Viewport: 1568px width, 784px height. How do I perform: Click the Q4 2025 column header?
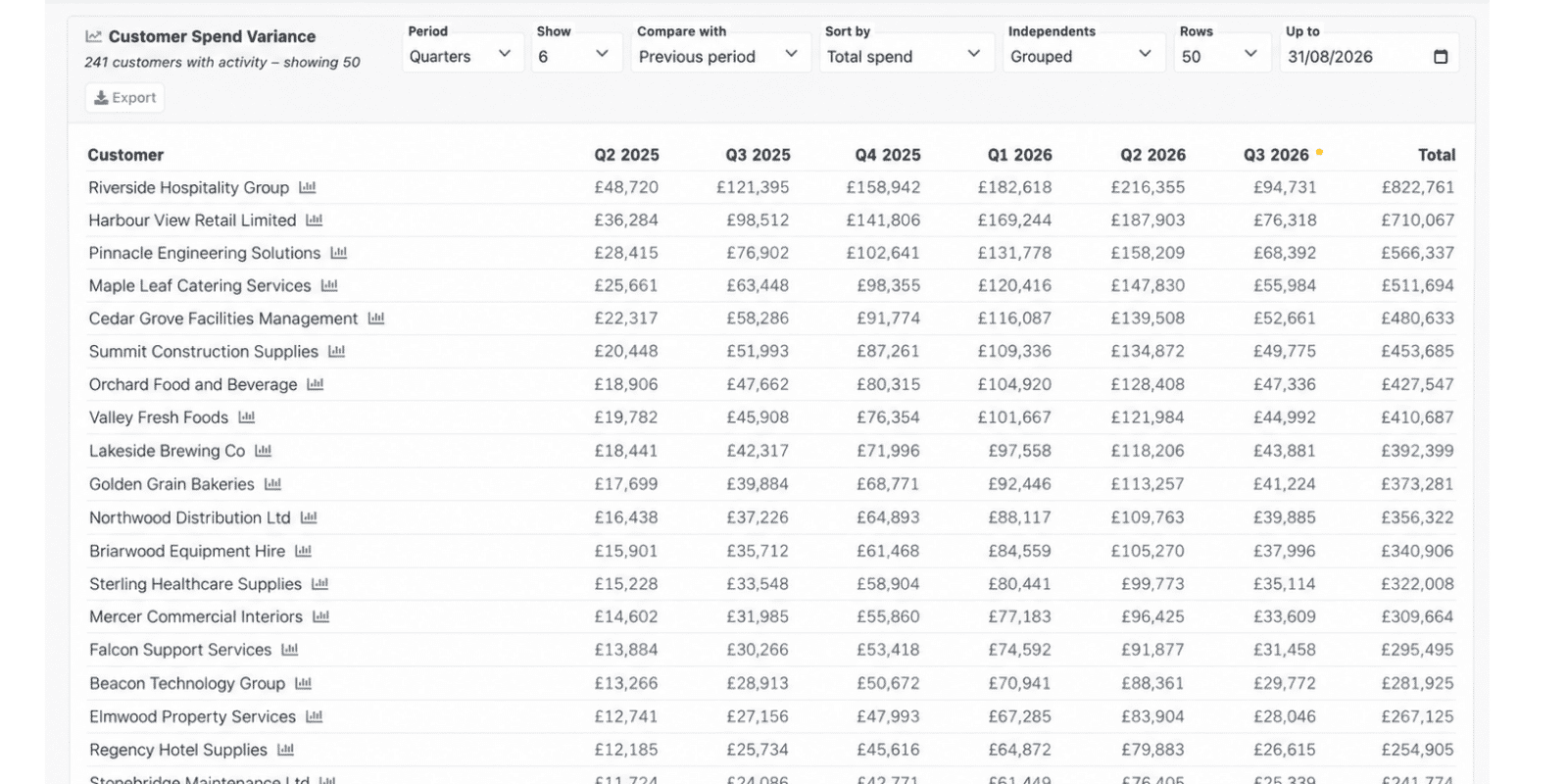(x=888, y=155)
